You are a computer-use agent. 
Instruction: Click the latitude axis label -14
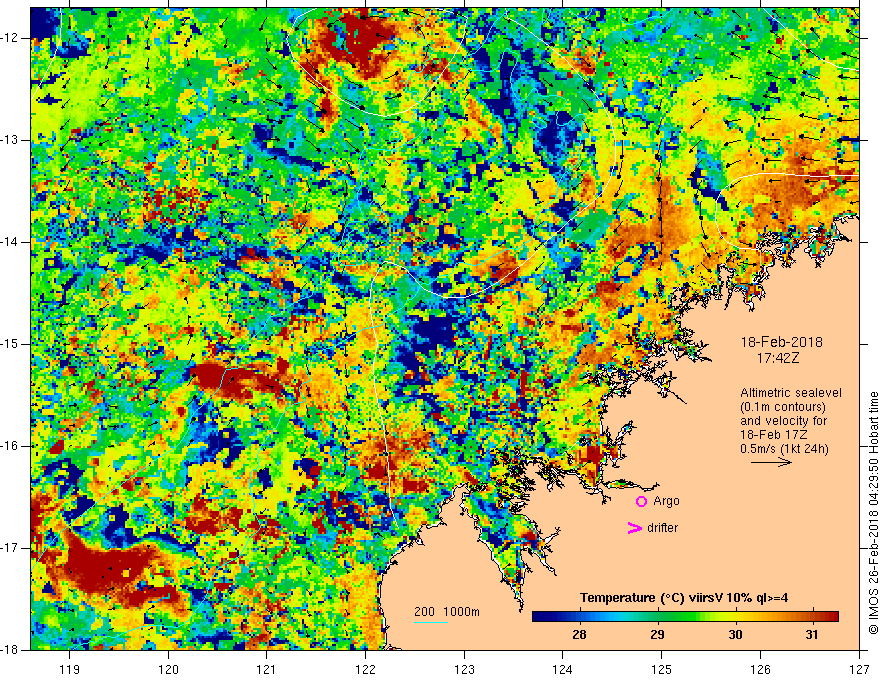click(11, 242)
